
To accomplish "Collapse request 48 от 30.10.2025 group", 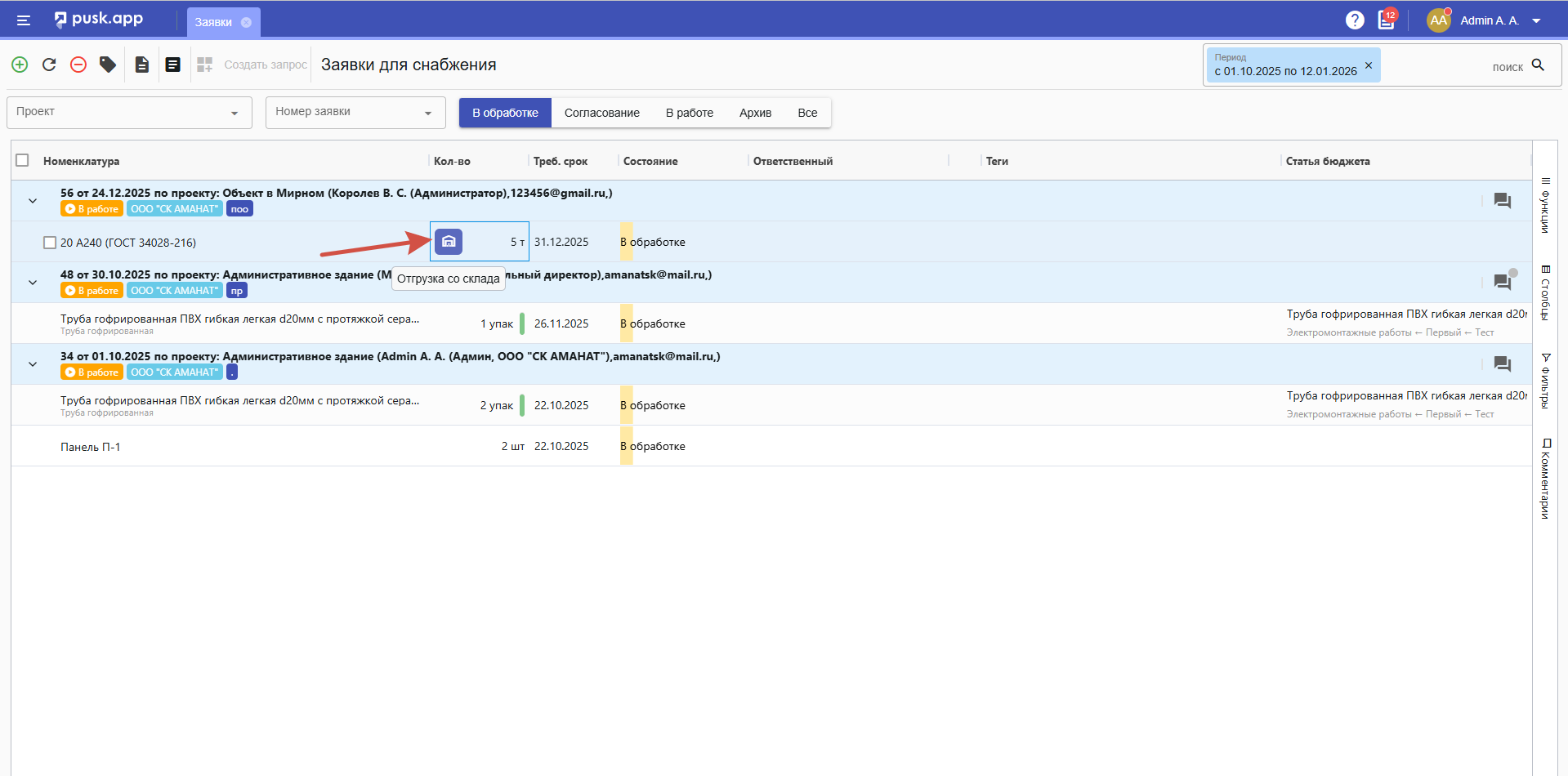I will [x=33, y=283].
